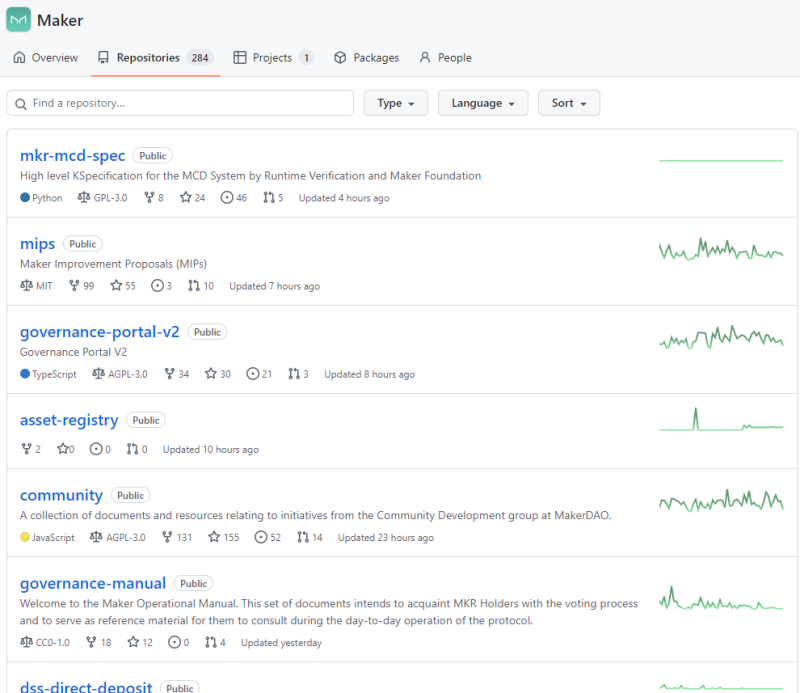Click 'Updated 4 hours ago' text
The width and height of the screenshot is (800, 693).
coord(344,198)
